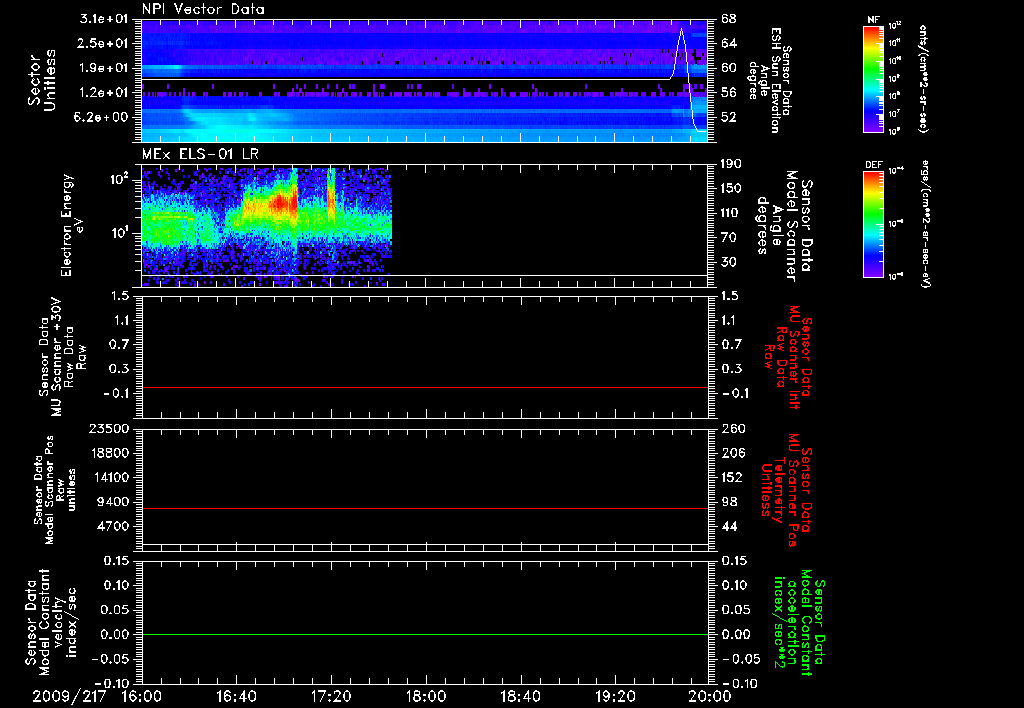Click the 20:00 time axis label
The width and height of the screenshot is (1024, 708).
(x=710, y=696)
